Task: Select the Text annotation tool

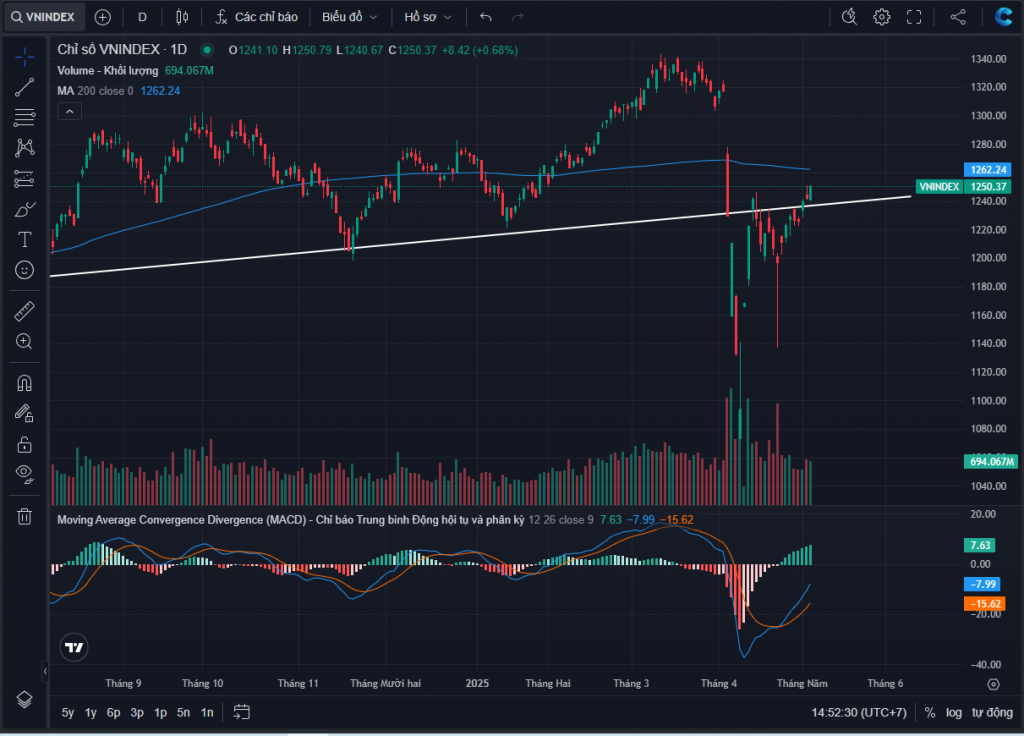Action: point(24,240)
